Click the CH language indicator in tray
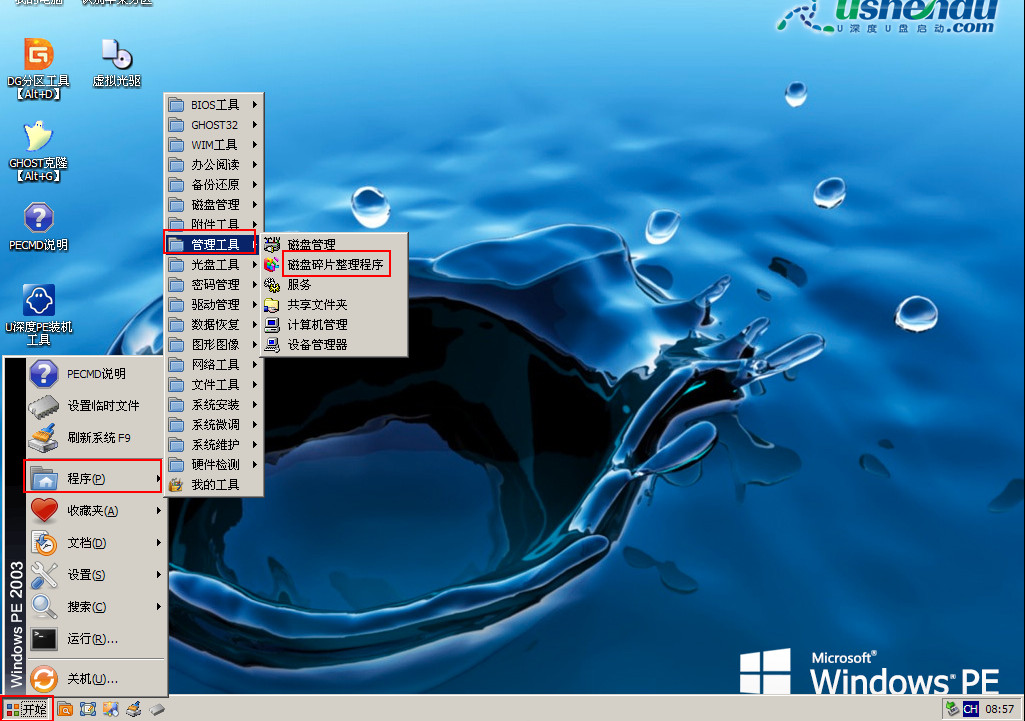 [971, 709]
